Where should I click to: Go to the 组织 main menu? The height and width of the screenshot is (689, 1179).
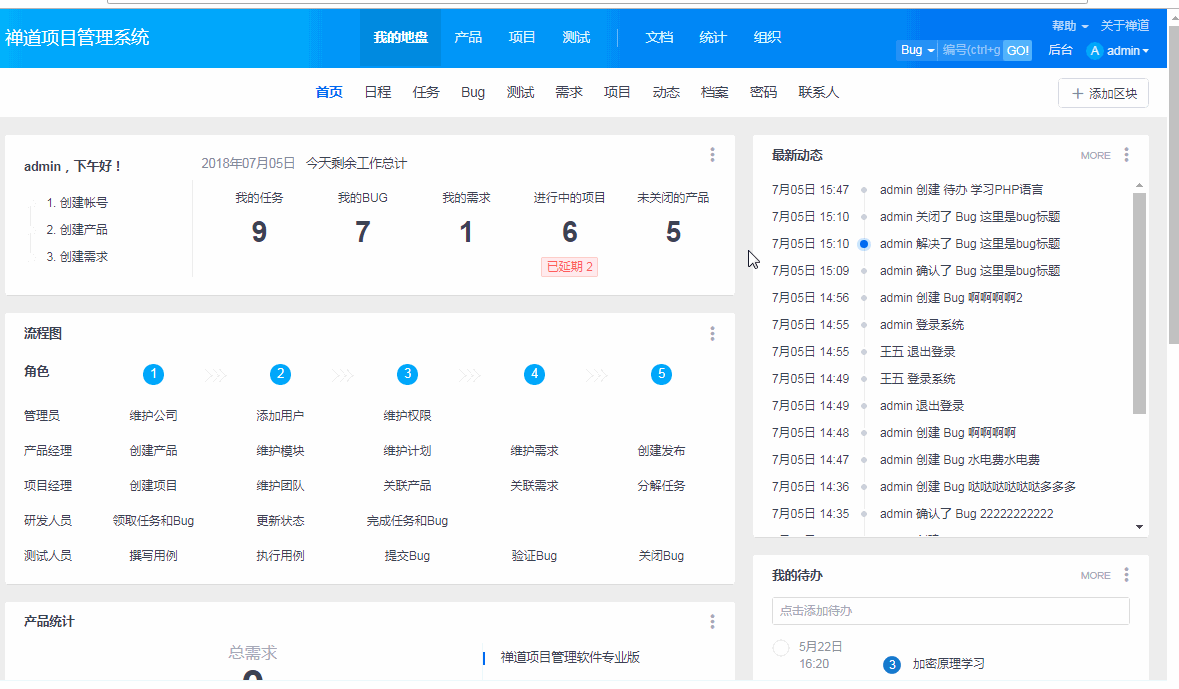(767, 37)
